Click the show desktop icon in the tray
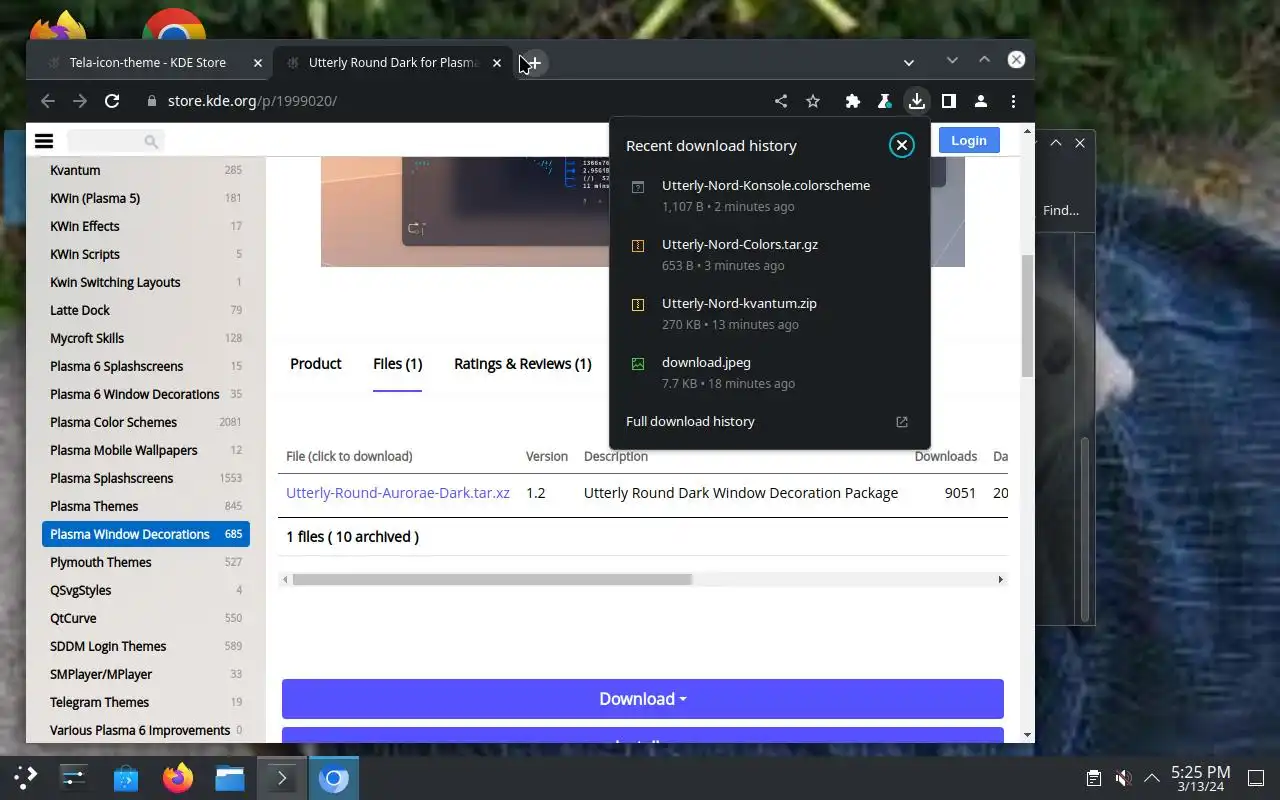1280x800 pixels. tap(1254, 778)
